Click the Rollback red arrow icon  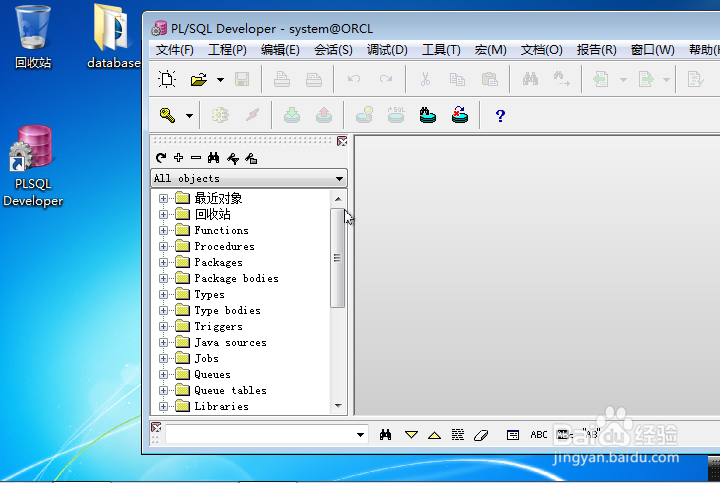pyautogui.click(x=324, y=115)
